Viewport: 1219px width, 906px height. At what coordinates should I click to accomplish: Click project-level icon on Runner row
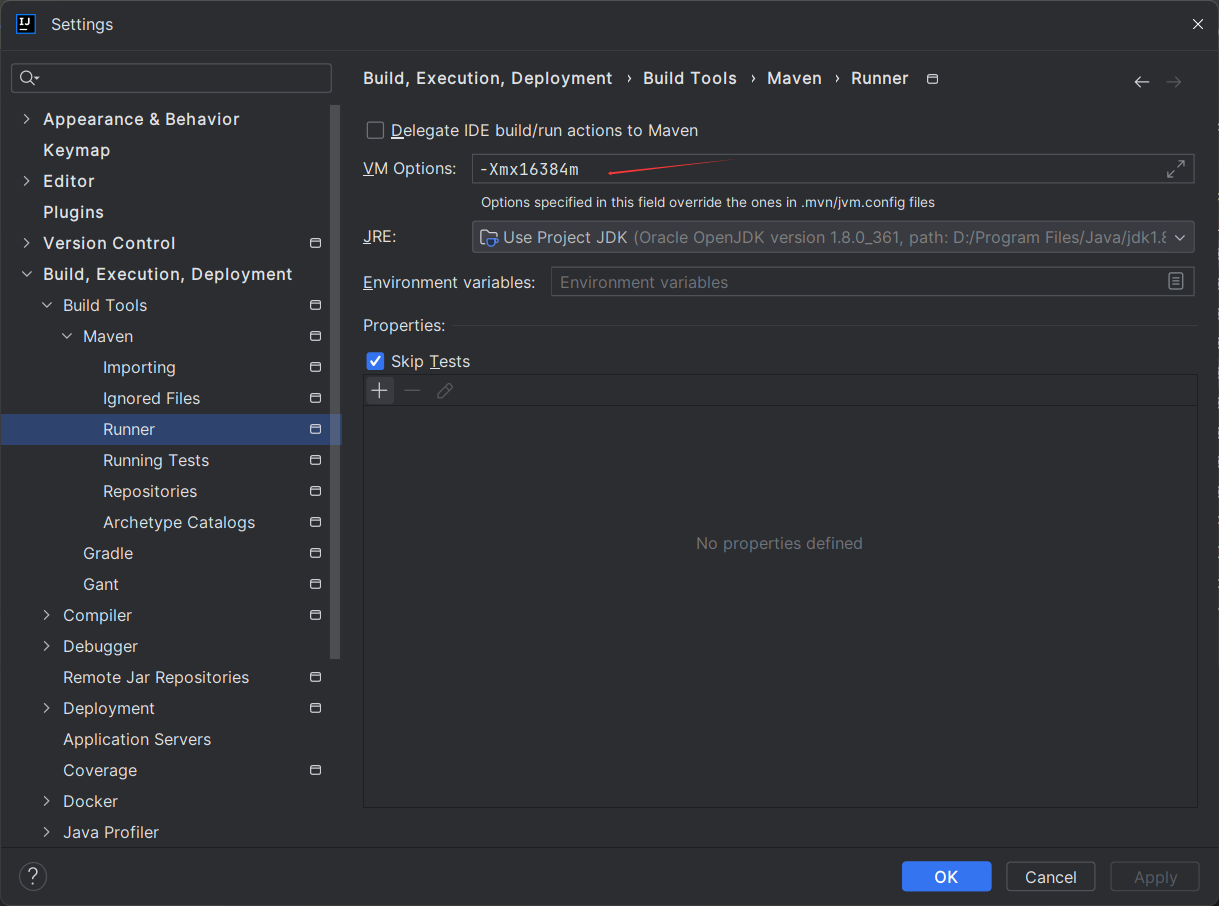315,429
